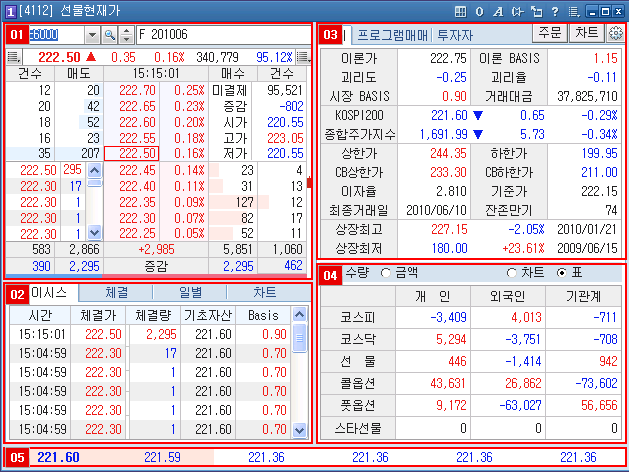Open the list menu icon left of price 222.50

(12, 58)
